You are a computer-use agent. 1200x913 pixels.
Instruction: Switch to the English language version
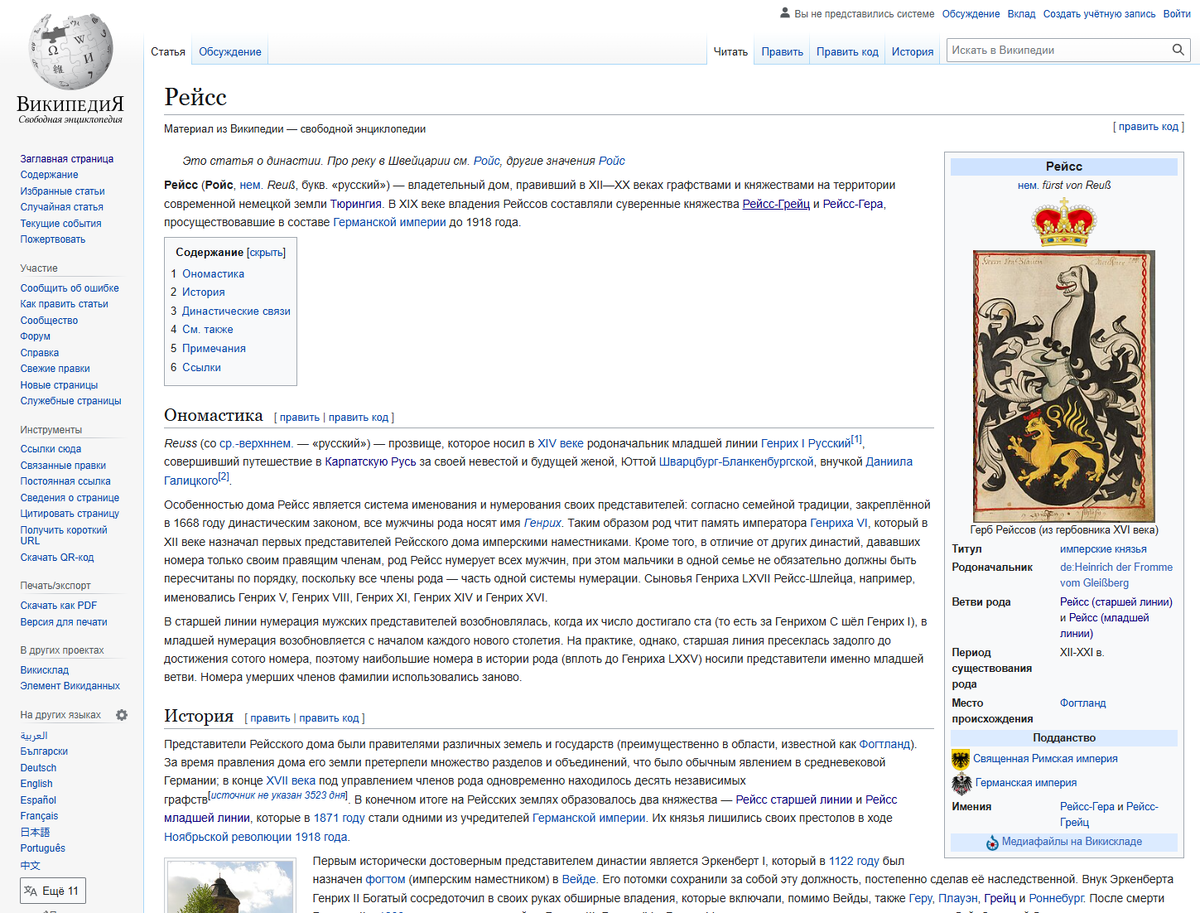tap(37, 784)
